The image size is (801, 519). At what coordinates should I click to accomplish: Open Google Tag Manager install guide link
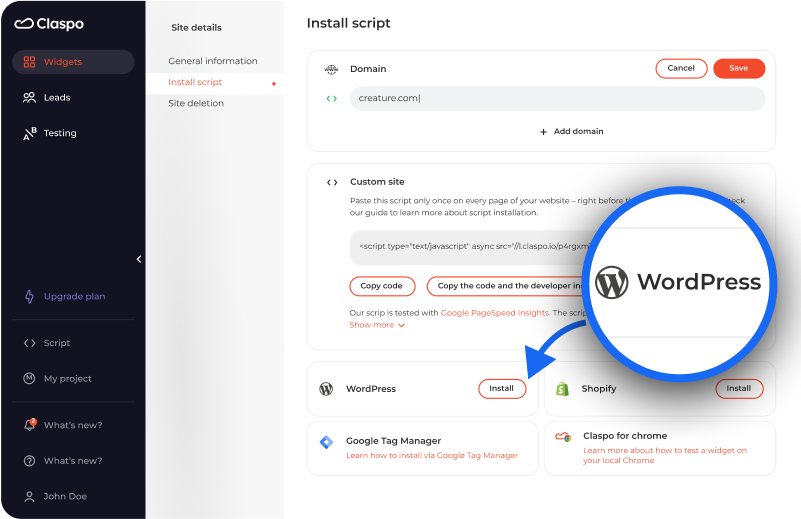tap(431, 455)
